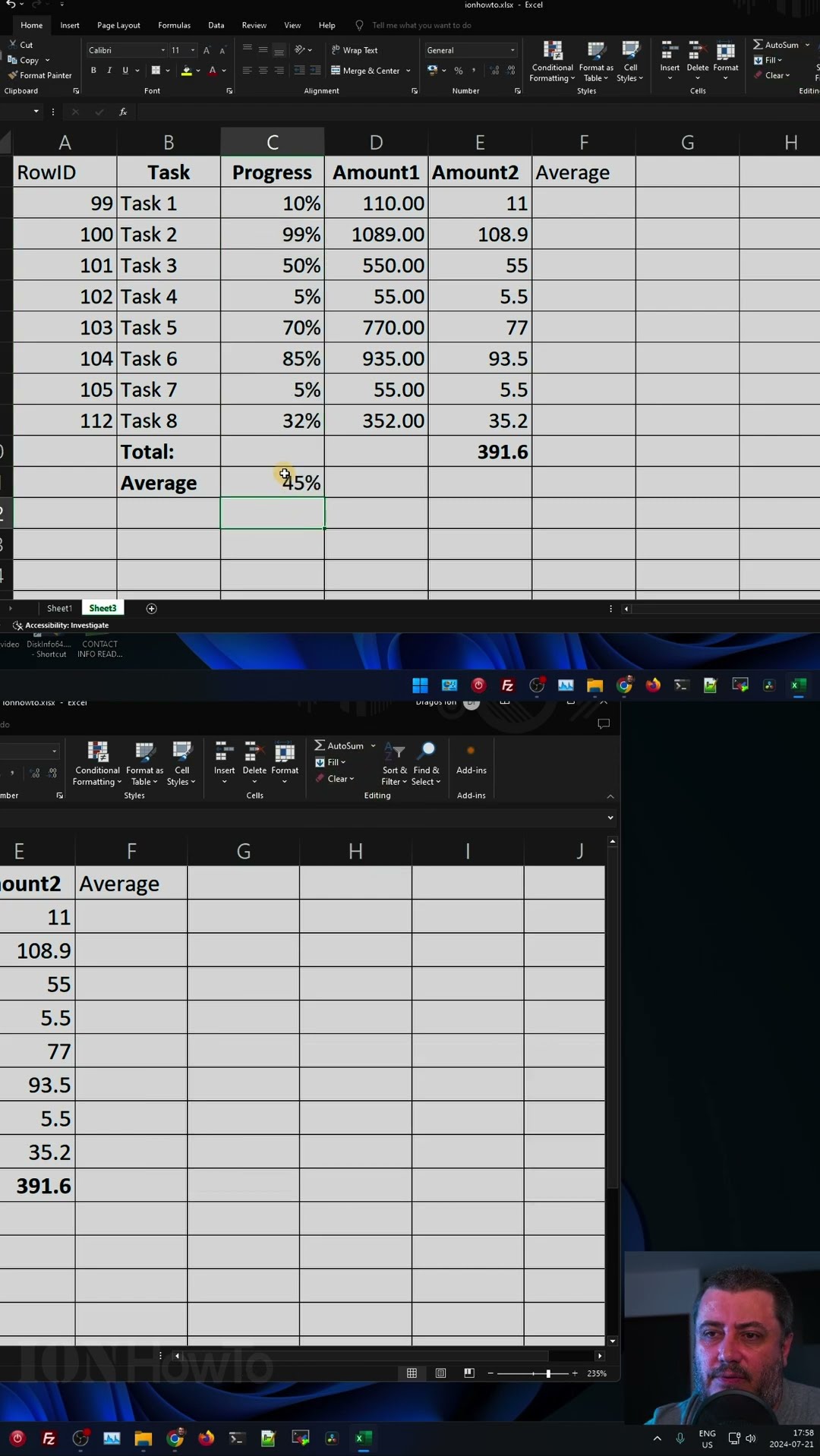Screen dimensions: 820x1456
Task: Click the Insert cells button in top window
Action: click(x=670, y=61)
